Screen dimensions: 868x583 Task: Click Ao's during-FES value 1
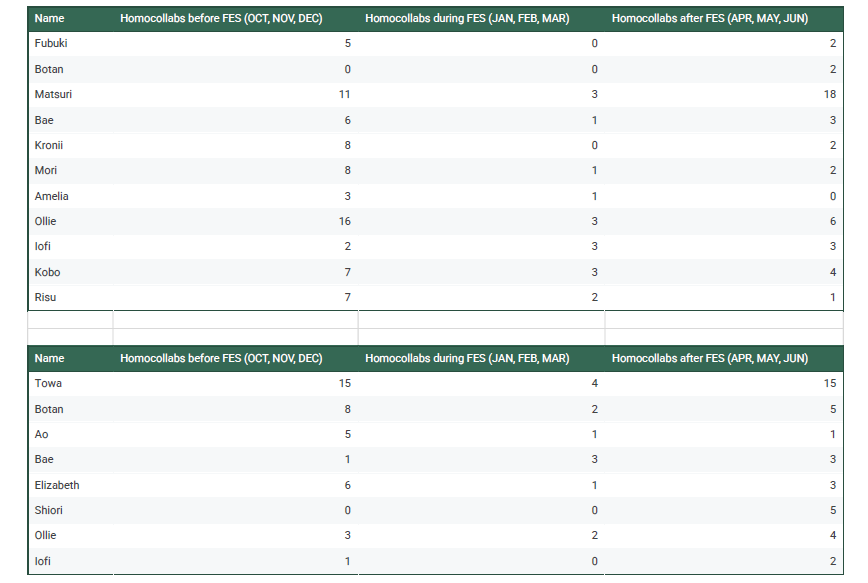coord(595,434)
